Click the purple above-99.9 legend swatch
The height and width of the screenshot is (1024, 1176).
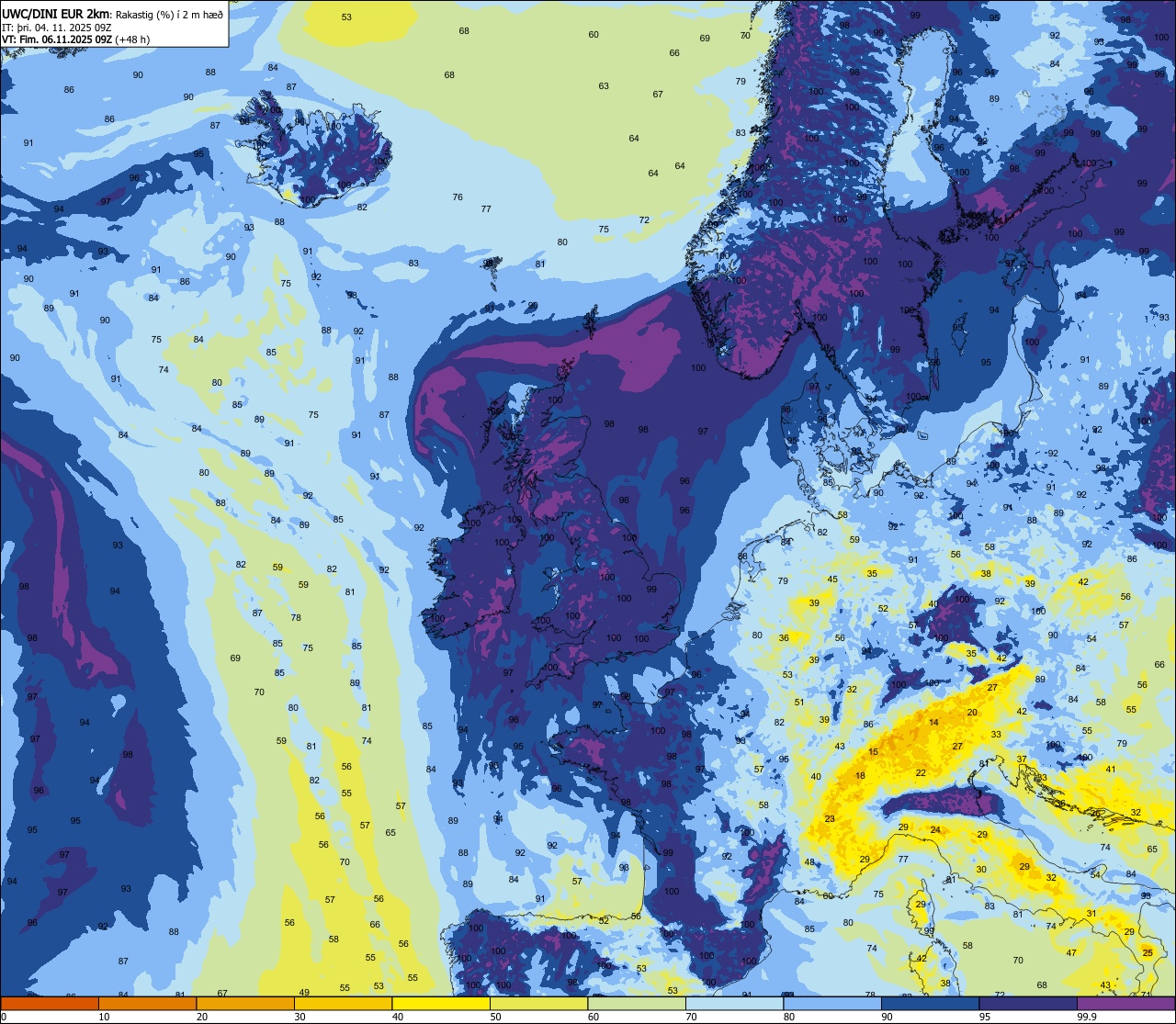1125,1004
